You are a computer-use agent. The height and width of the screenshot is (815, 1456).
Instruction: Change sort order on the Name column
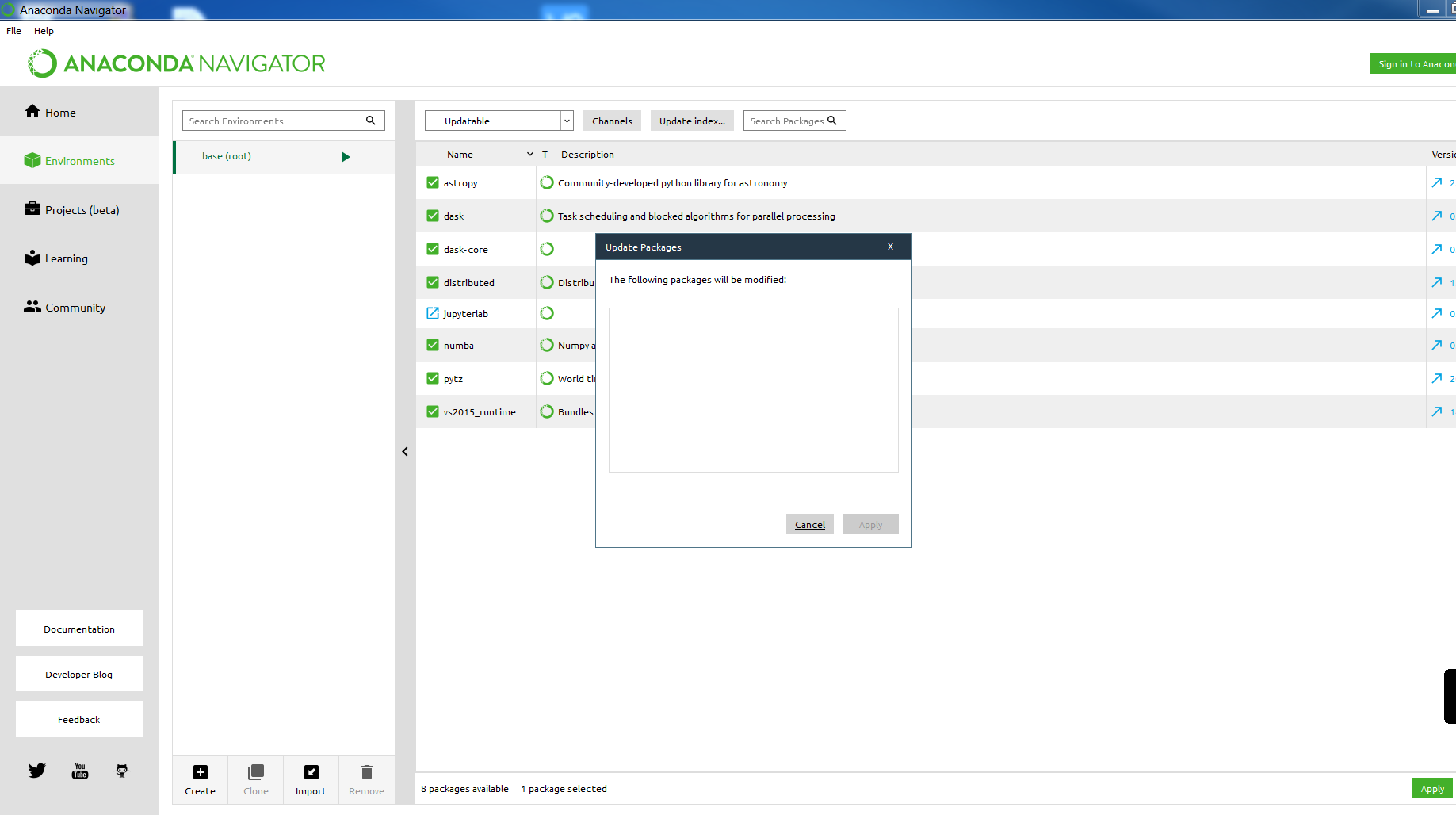pos(530,154)
